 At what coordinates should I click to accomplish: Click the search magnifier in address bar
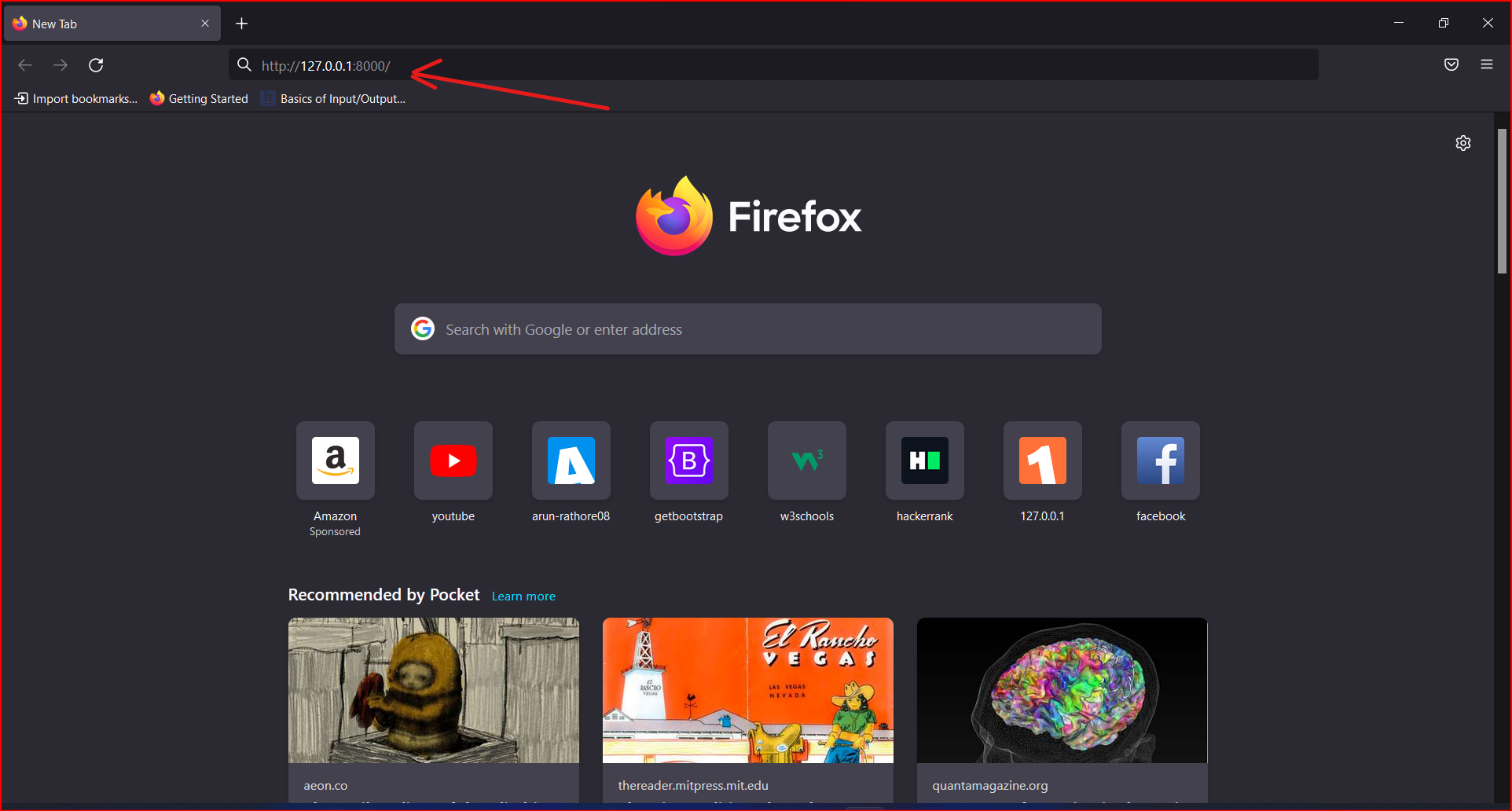point(244,64)
